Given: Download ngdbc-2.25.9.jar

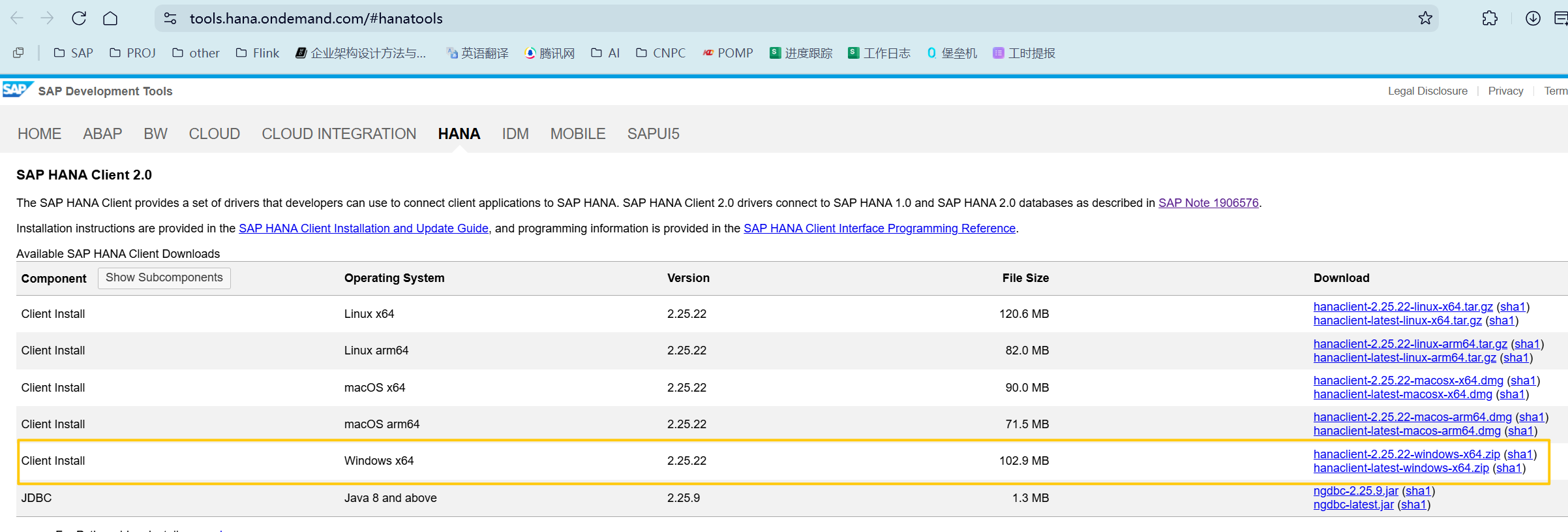Looking at the screenshot, I should pyautogui.click(x=1356, y=491).
